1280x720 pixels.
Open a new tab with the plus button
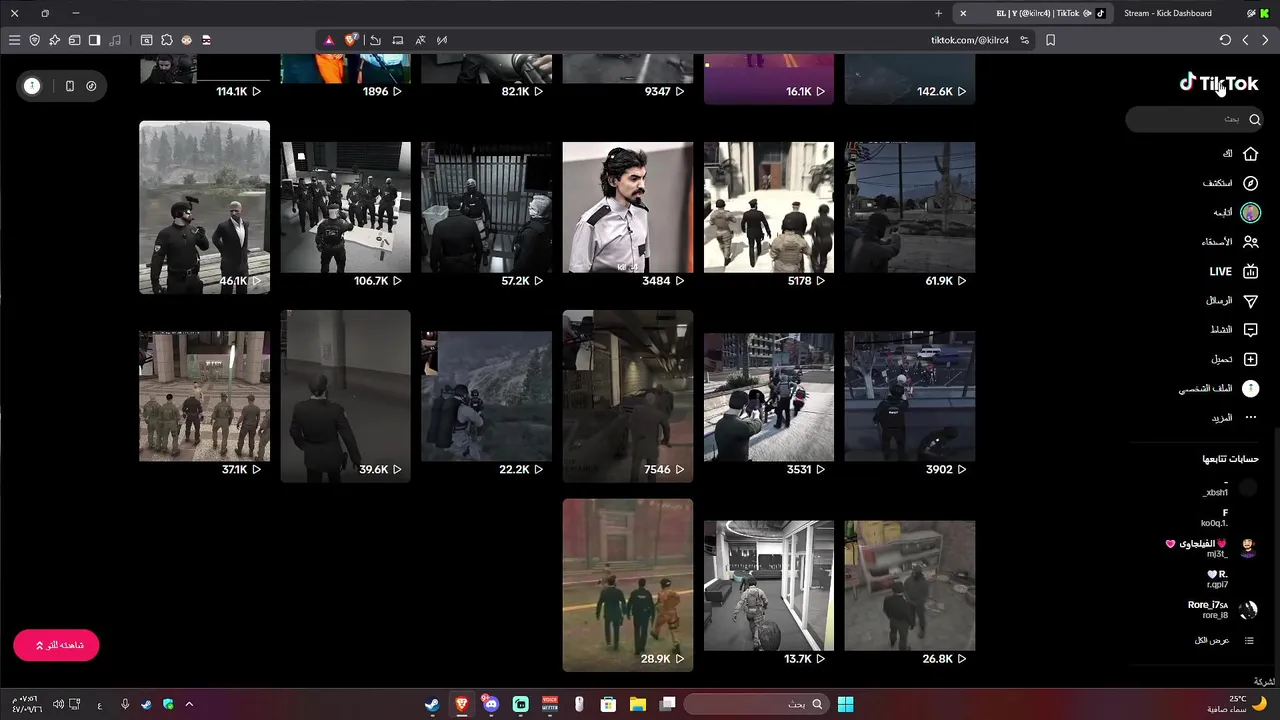938,13
